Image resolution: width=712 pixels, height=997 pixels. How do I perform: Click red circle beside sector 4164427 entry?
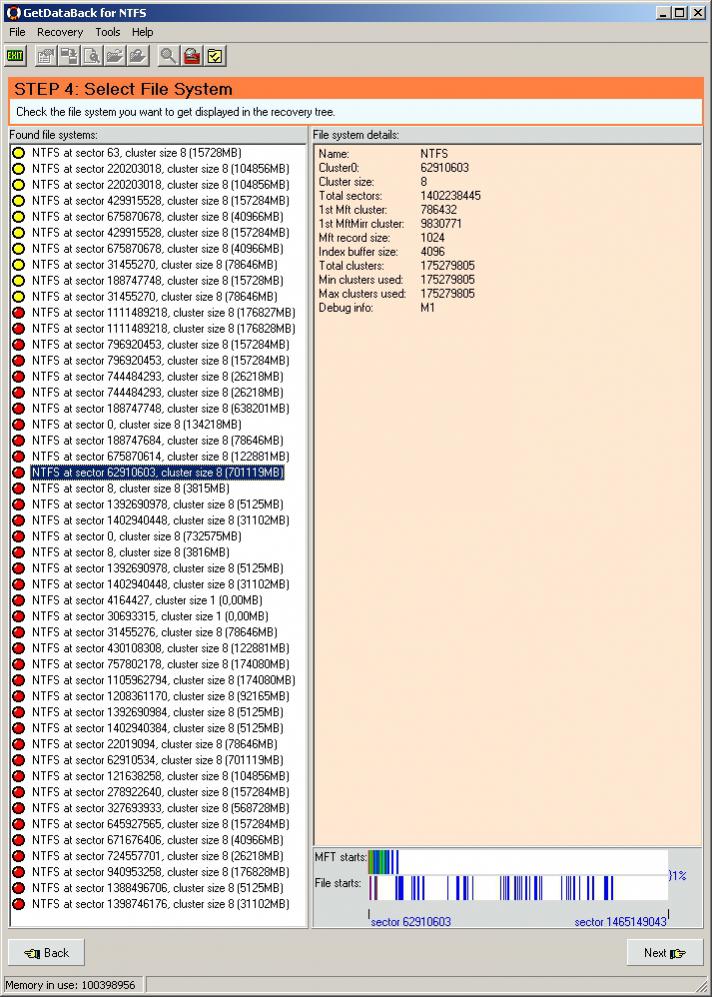pos(18,600)
